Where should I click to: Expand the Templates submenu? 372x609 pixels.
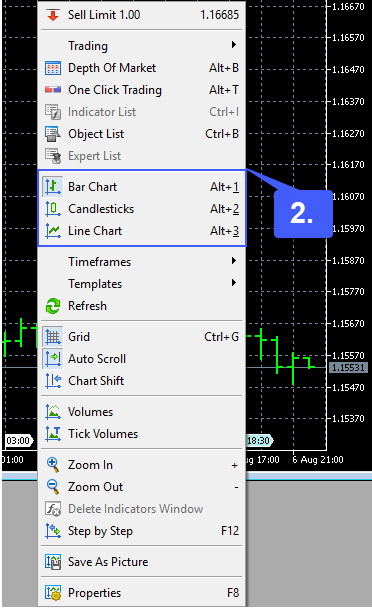click(x=141, y=284)
